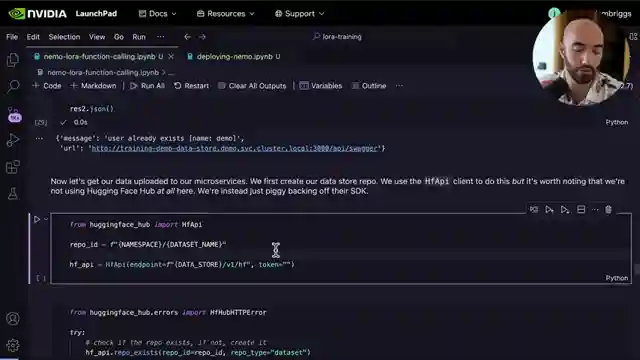Execute above cells in cell toolbar
The width and height of the screenshot is (640, 360).
tap(549, 209)
